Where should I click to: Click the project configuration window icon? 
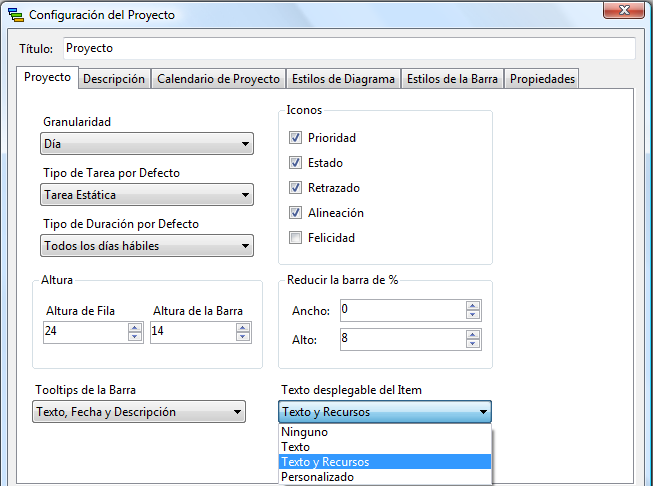point(15,14)
